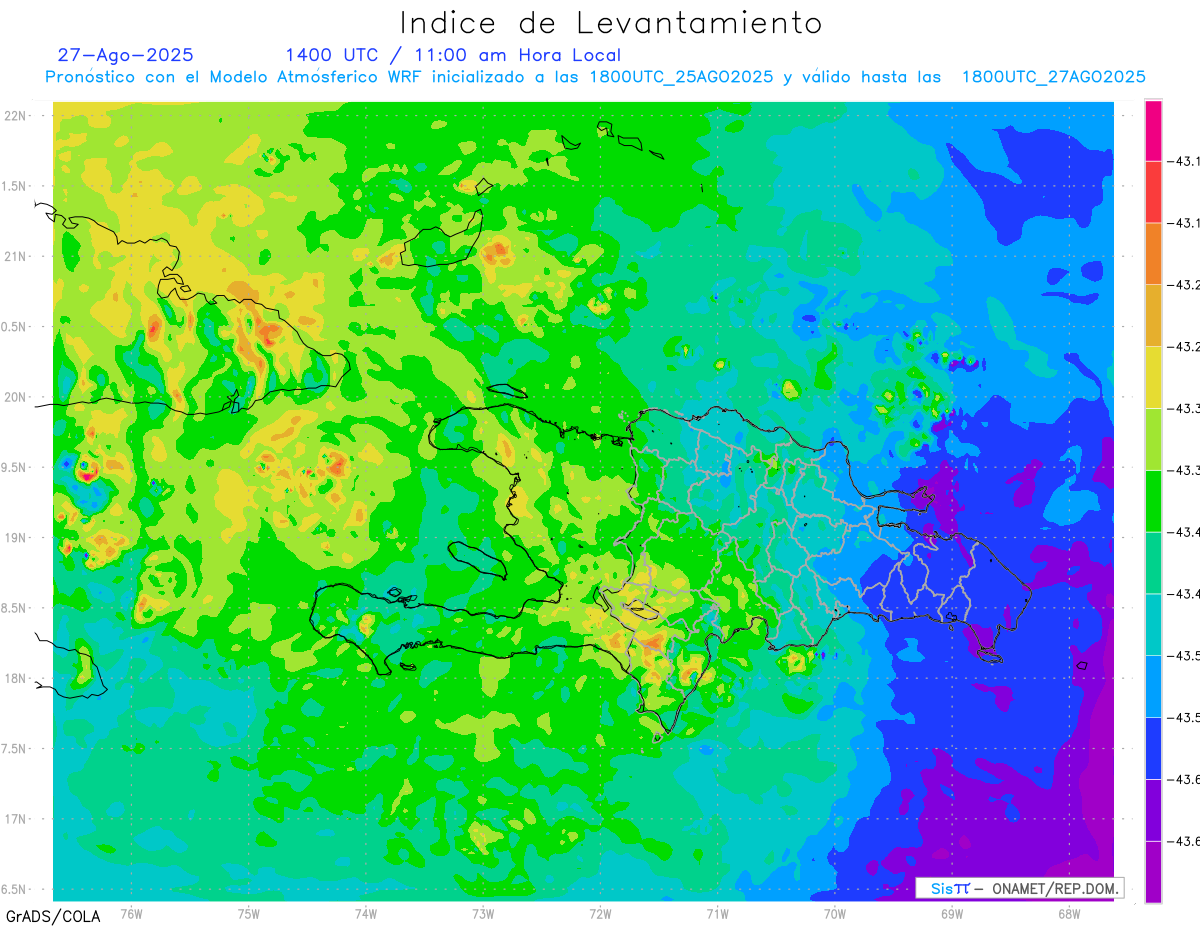1200x927 pixels.
Task: Click the "20N" latitude axis label
Action: [x=16, y=397]
